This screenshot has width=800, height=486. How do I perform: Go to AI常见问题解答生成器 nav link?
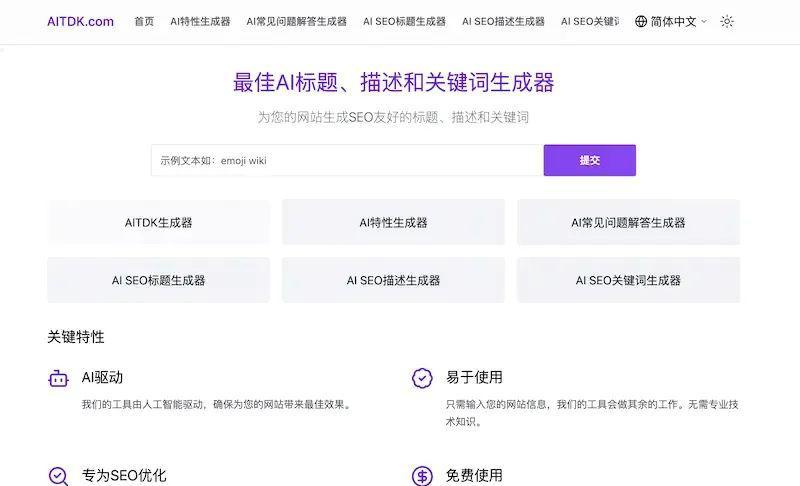[296, 21]
